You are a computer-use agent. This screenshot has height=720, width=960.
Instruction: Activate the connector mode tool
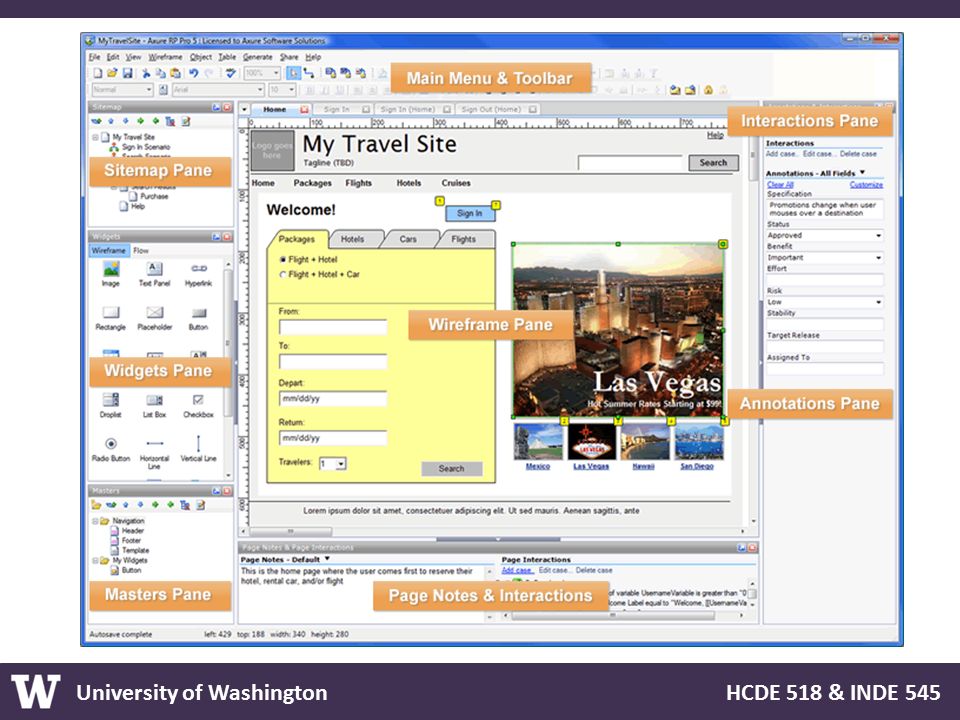click(309, 73)
